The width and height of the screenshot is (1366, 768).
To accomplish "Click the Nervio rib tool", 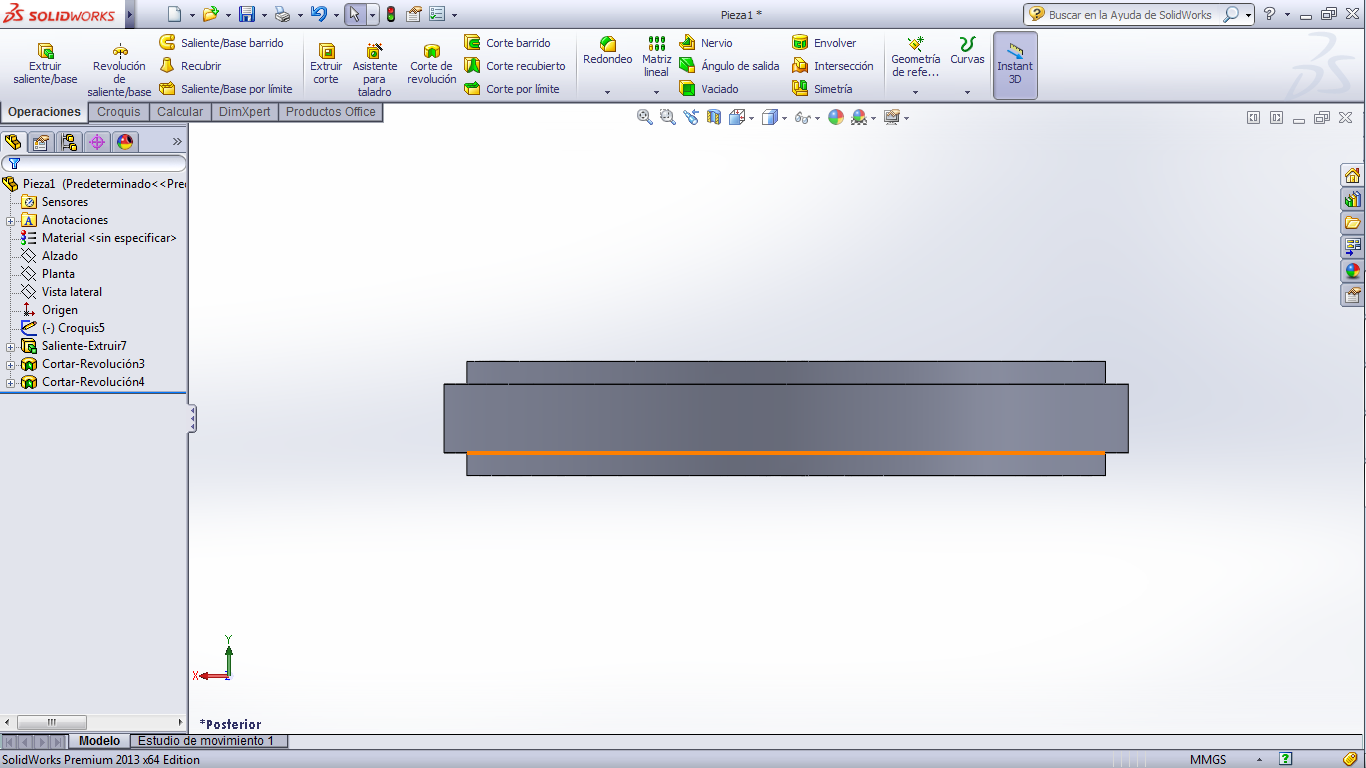I will coord(705,43).
